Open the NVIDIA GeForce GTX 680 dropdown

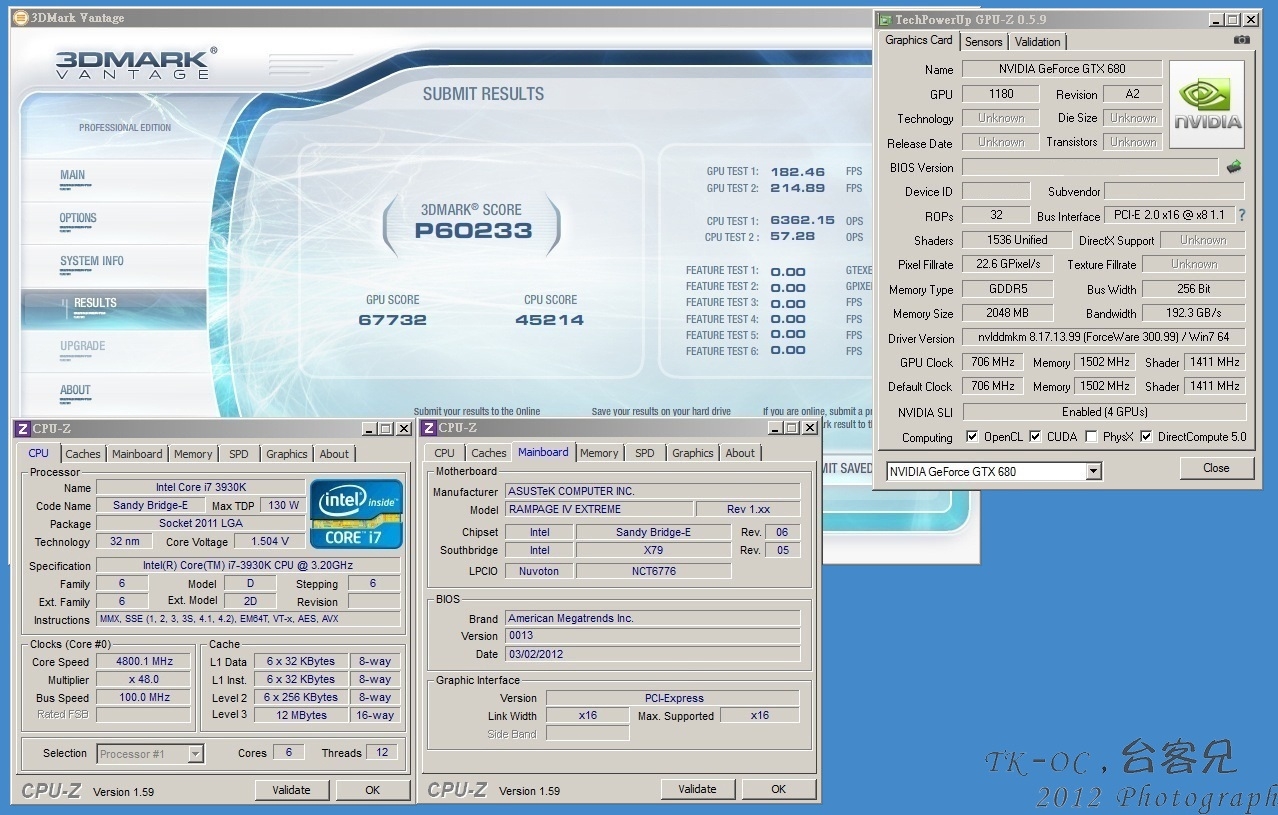[x=1093, y=471]
